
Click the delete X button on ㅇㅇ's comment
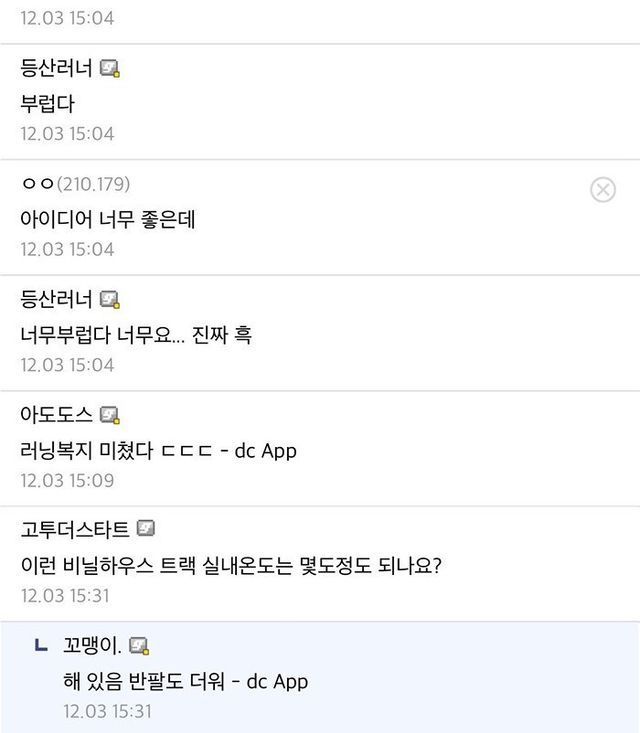click(x=603, y=188)
